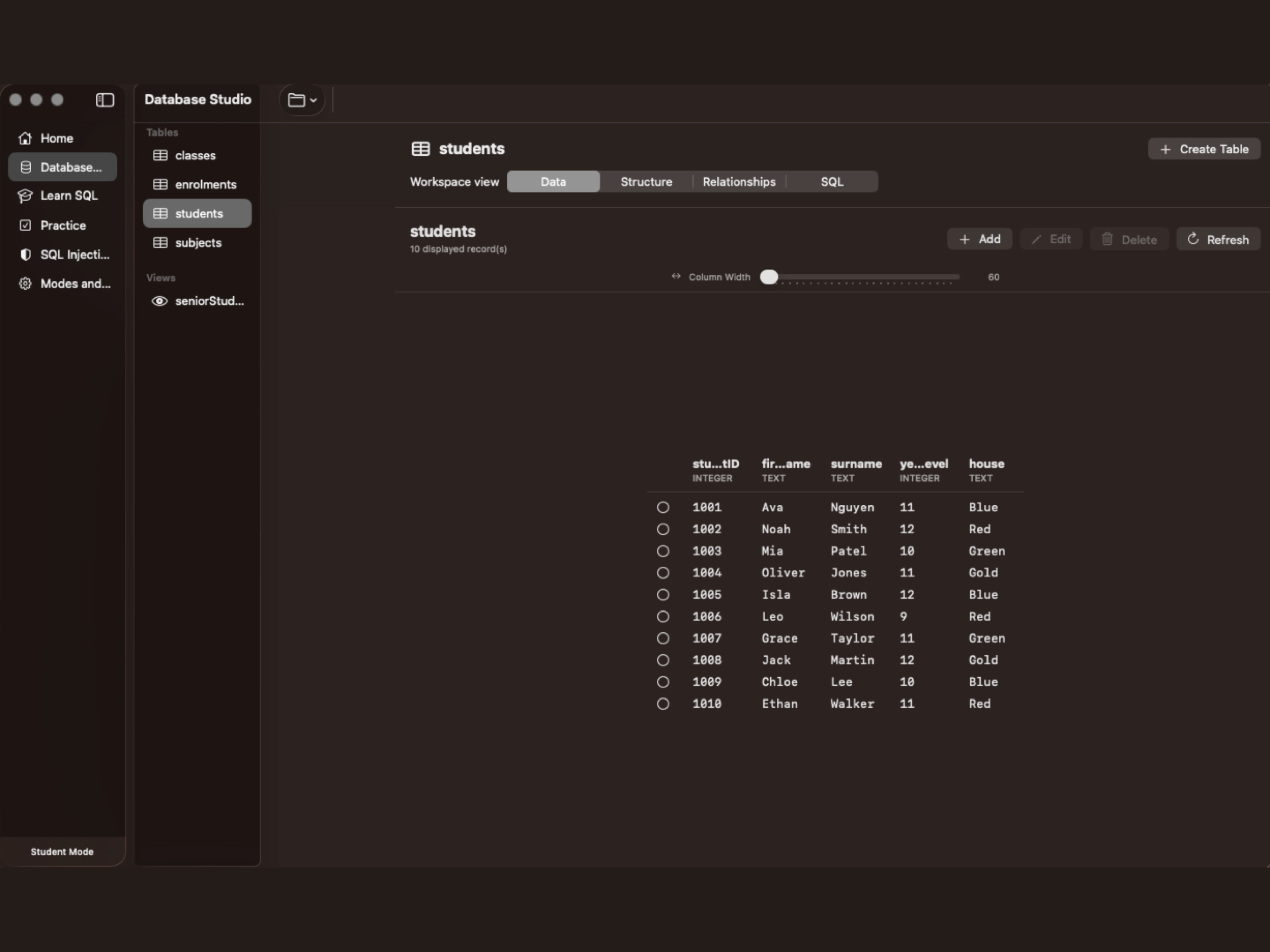Click the Create Table button
The height and width of the screenshot is (952, 1270).
click(x=1204, y=149)
